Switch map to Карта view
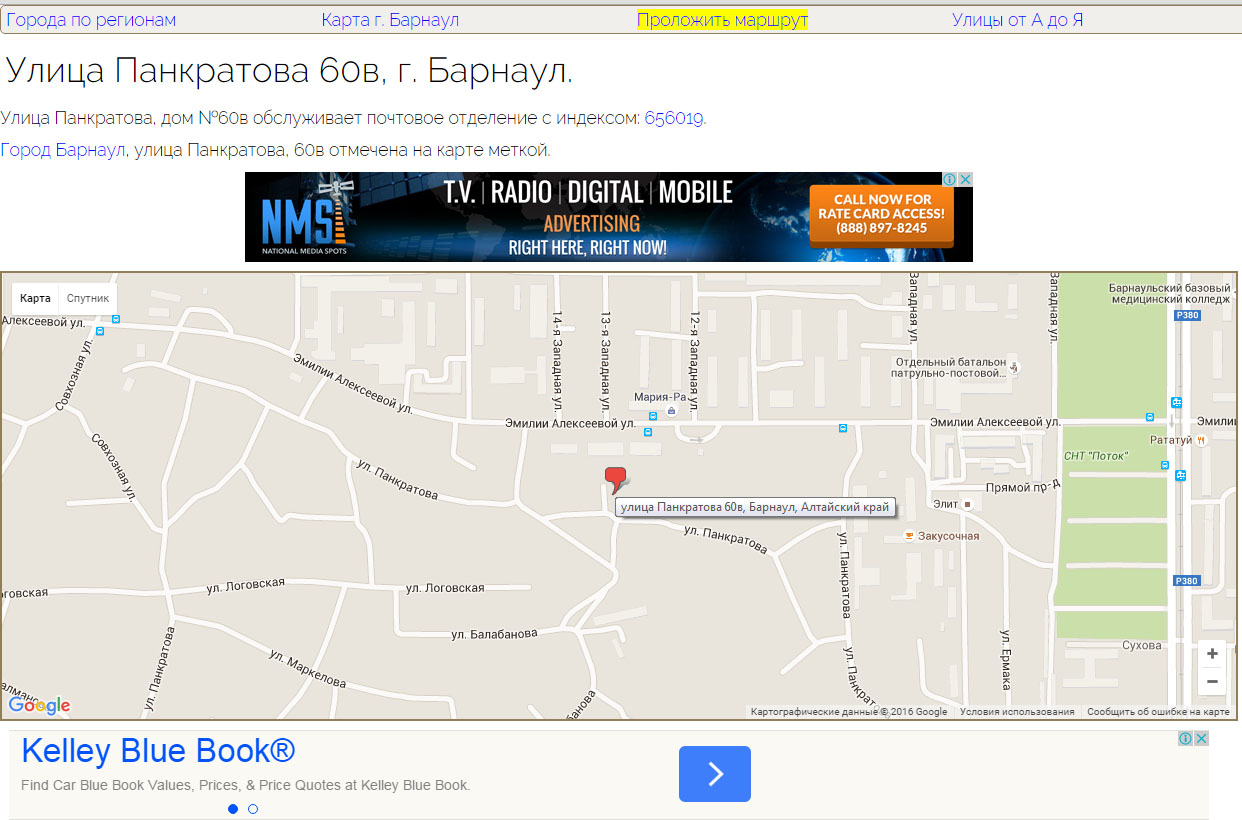The width and height of the screenshot is (1242, 820). click(x=35, y=298)
